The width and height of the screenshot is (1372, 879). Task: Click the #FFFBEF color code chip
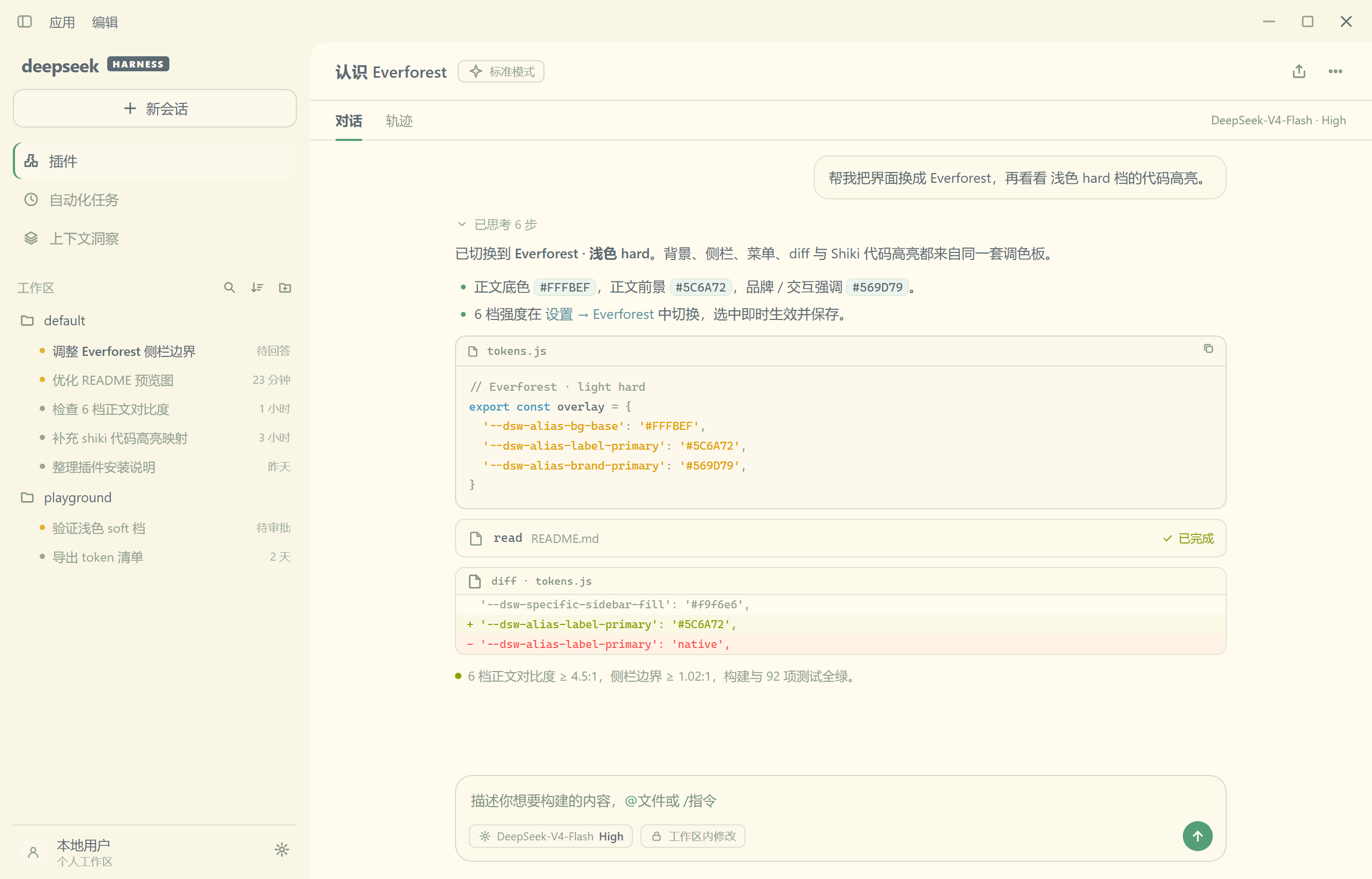click(564, 287)
